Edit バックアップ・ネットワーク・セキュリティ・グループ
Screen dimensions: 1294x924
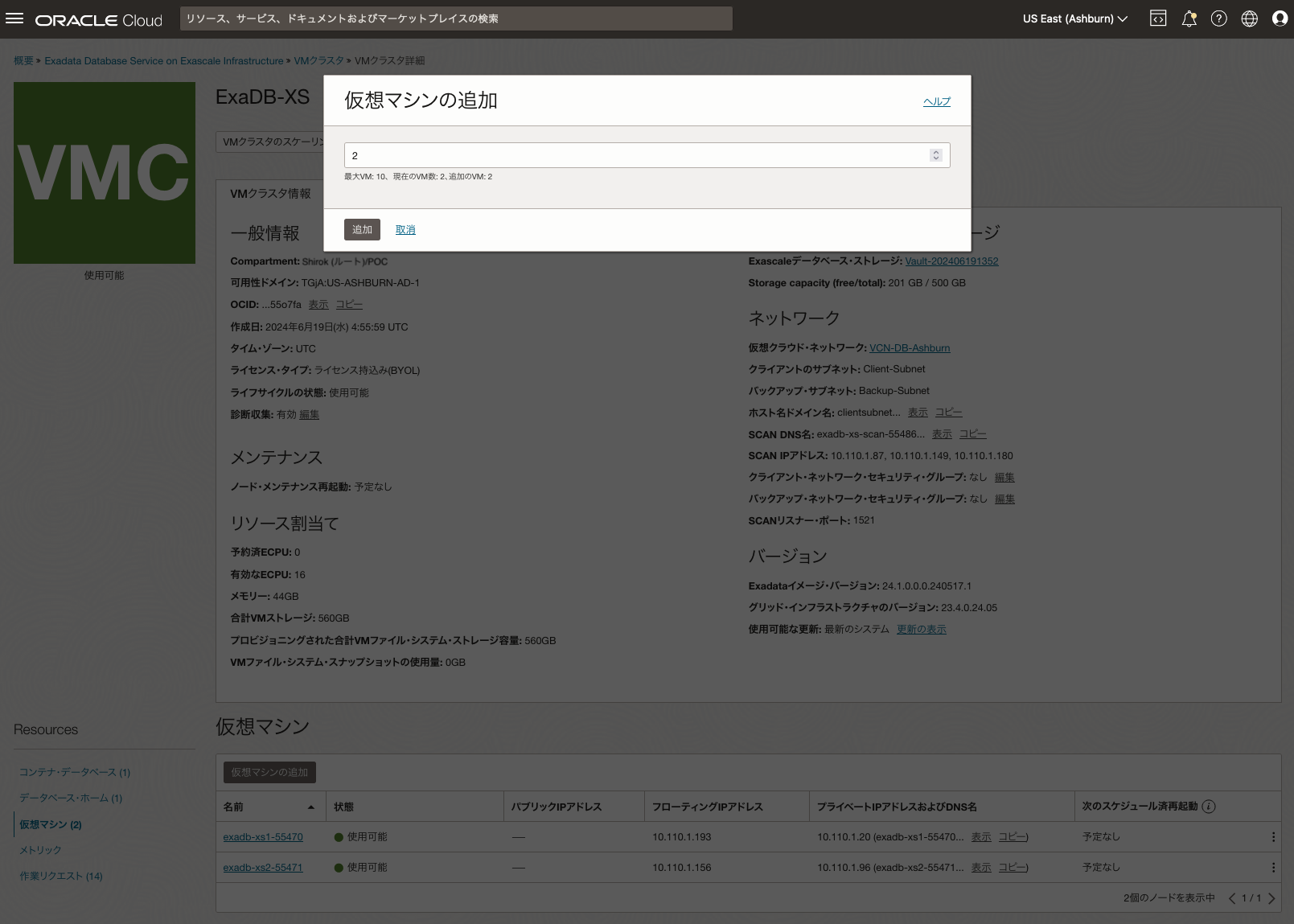[x=1004, y=499]
